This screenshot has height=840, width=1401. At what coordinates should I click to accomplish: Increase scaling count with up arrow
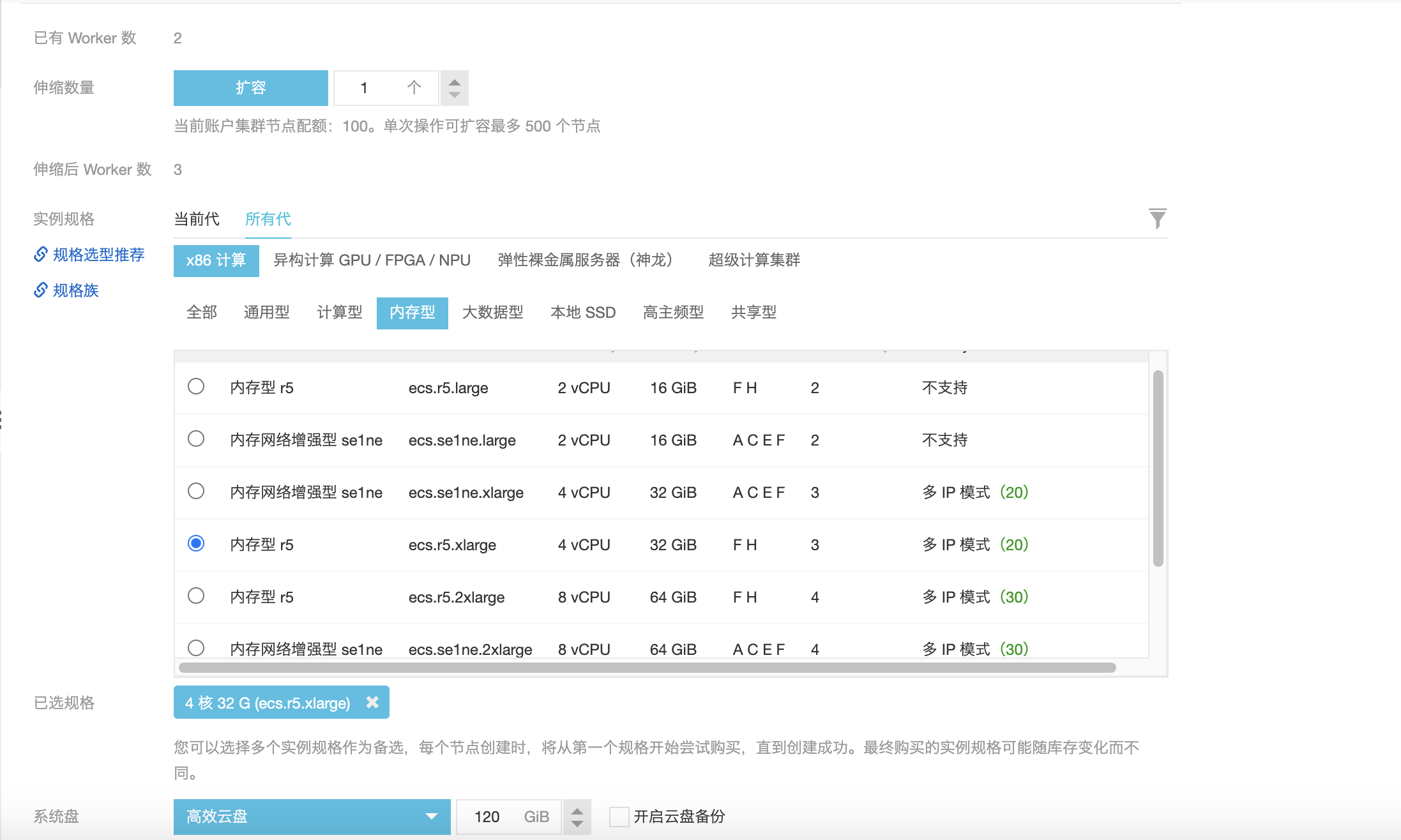tap(454, 82)
